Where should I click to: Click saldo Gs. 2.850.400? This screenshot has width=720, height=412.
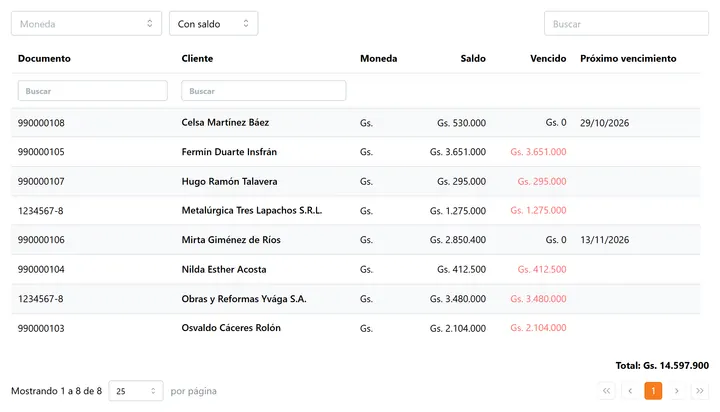click(x=458, y=240)
